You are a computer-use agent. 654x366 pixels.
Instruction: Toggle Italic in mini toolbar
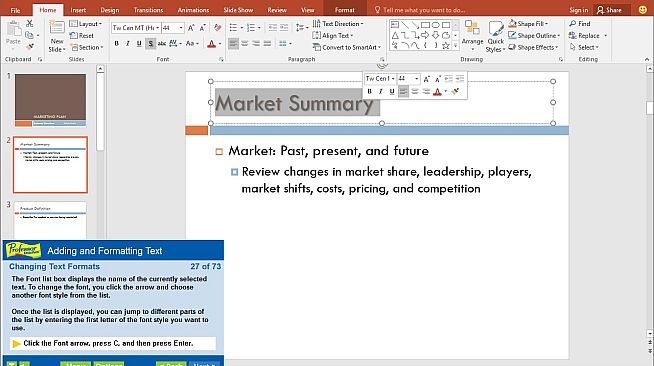(380, 91)
